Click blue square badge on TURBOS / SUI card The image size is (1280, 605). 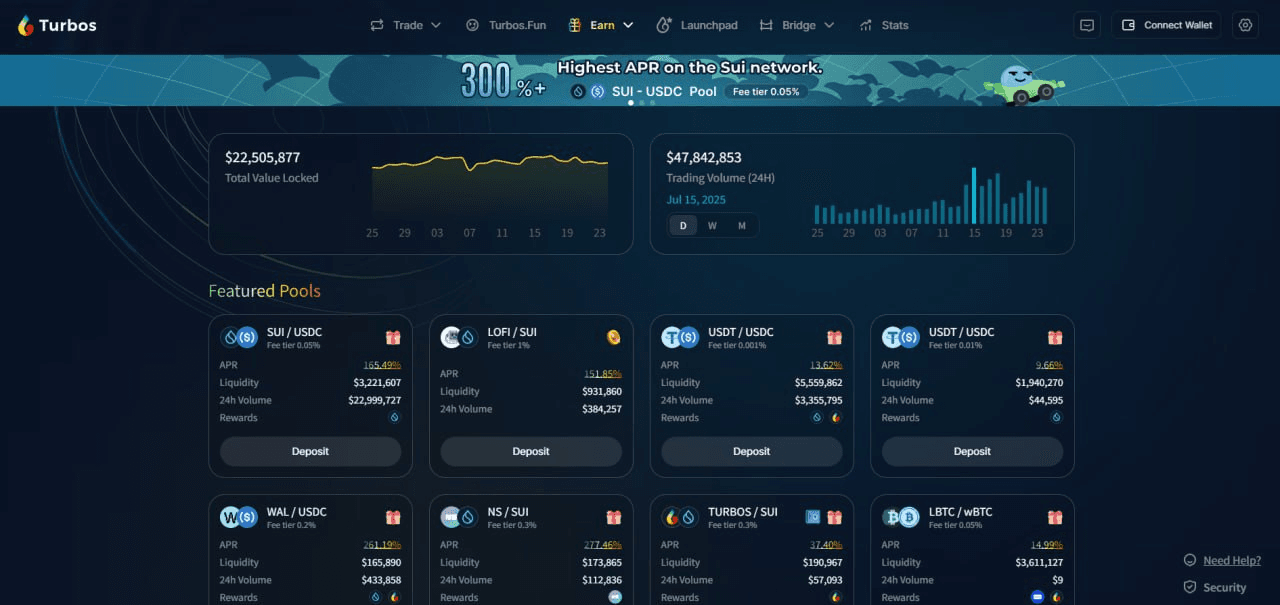(813, 517)
